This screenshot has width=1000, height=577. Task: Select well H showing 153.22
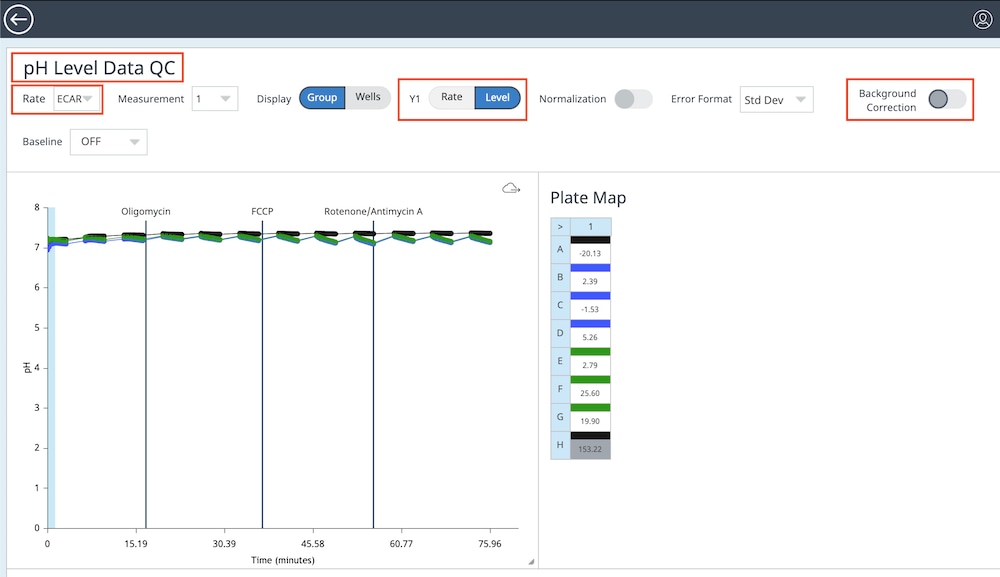pos(590,449)
